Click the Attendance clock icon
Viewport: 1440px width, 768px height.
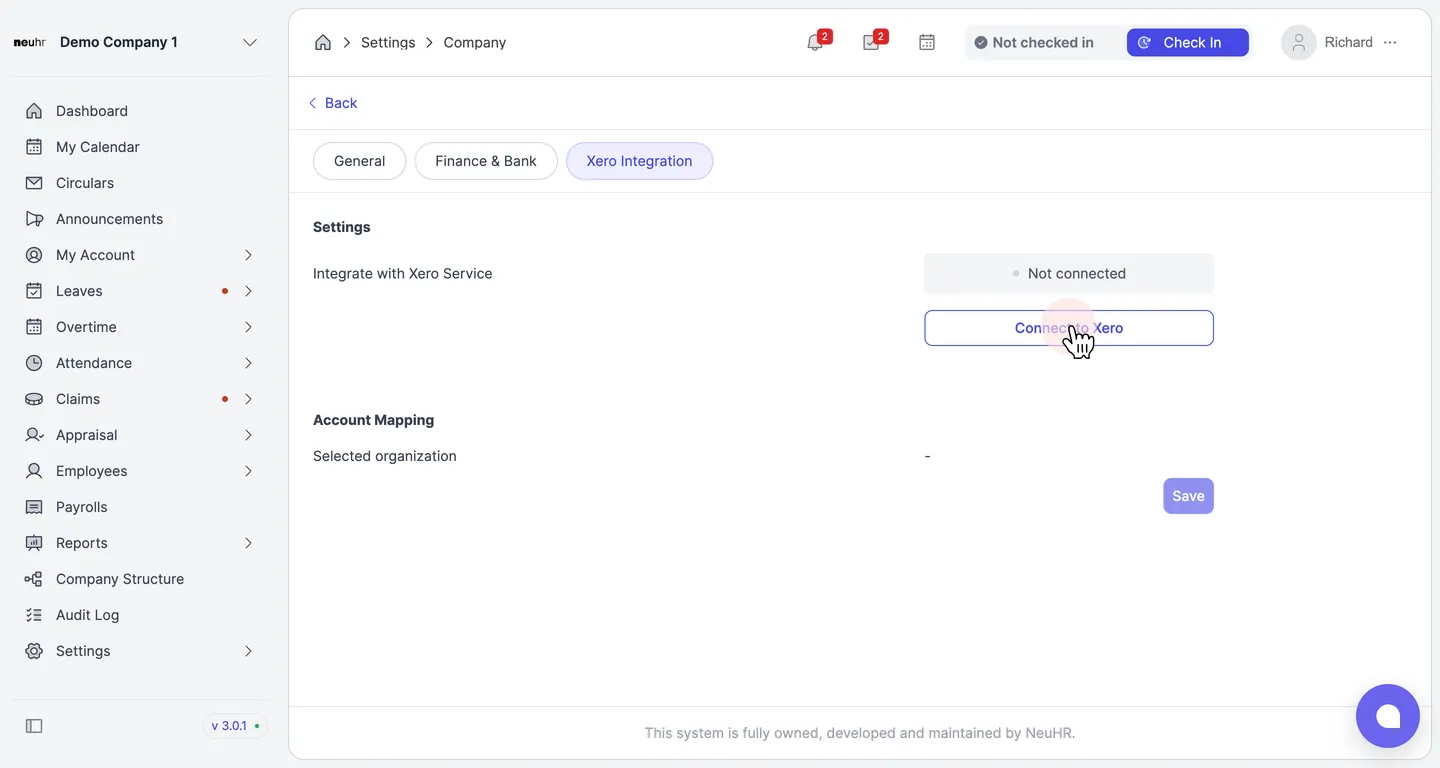point(34,363)
